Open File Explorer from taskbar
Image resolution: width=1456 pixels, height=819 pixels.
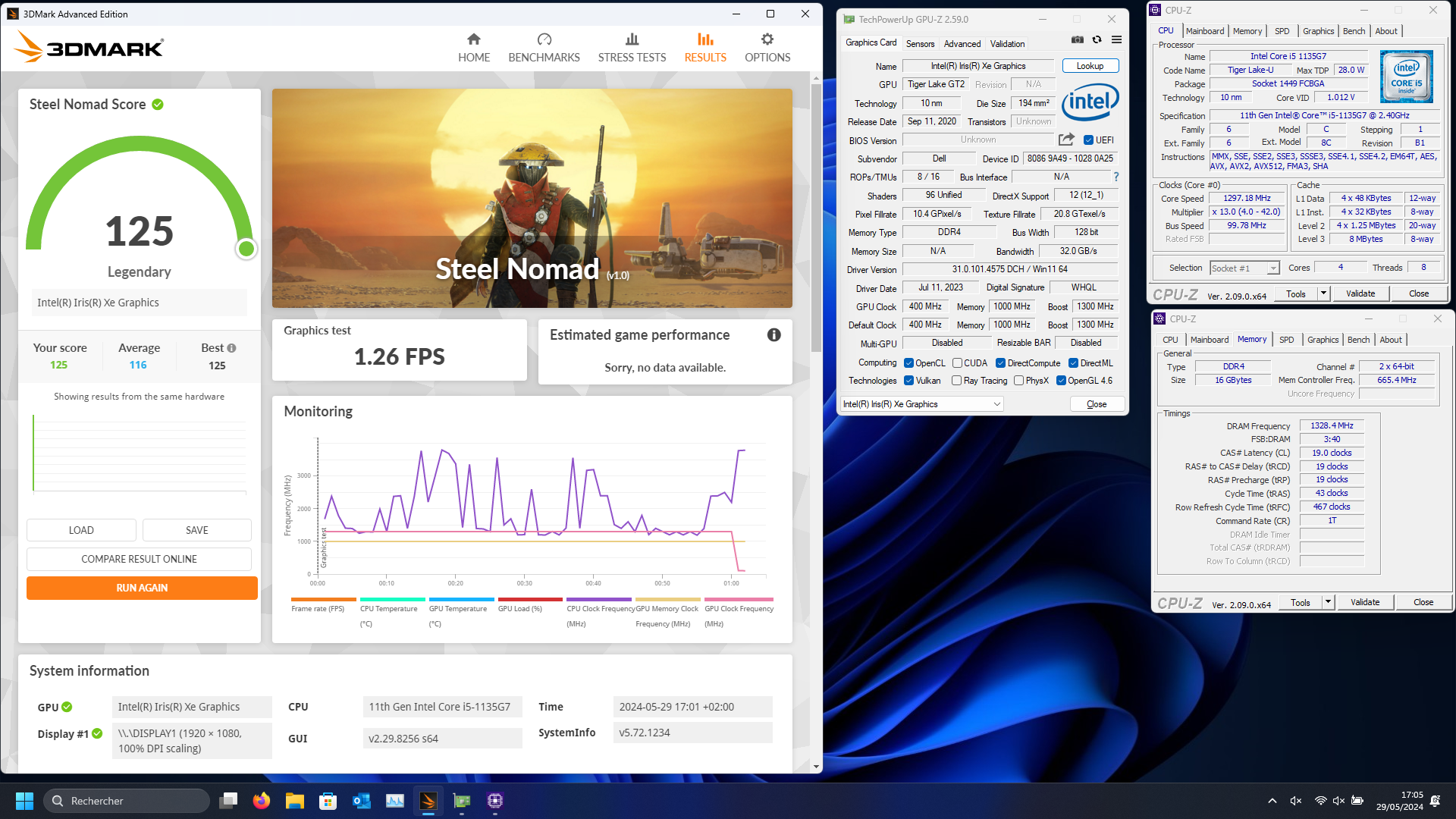point(295,801)
